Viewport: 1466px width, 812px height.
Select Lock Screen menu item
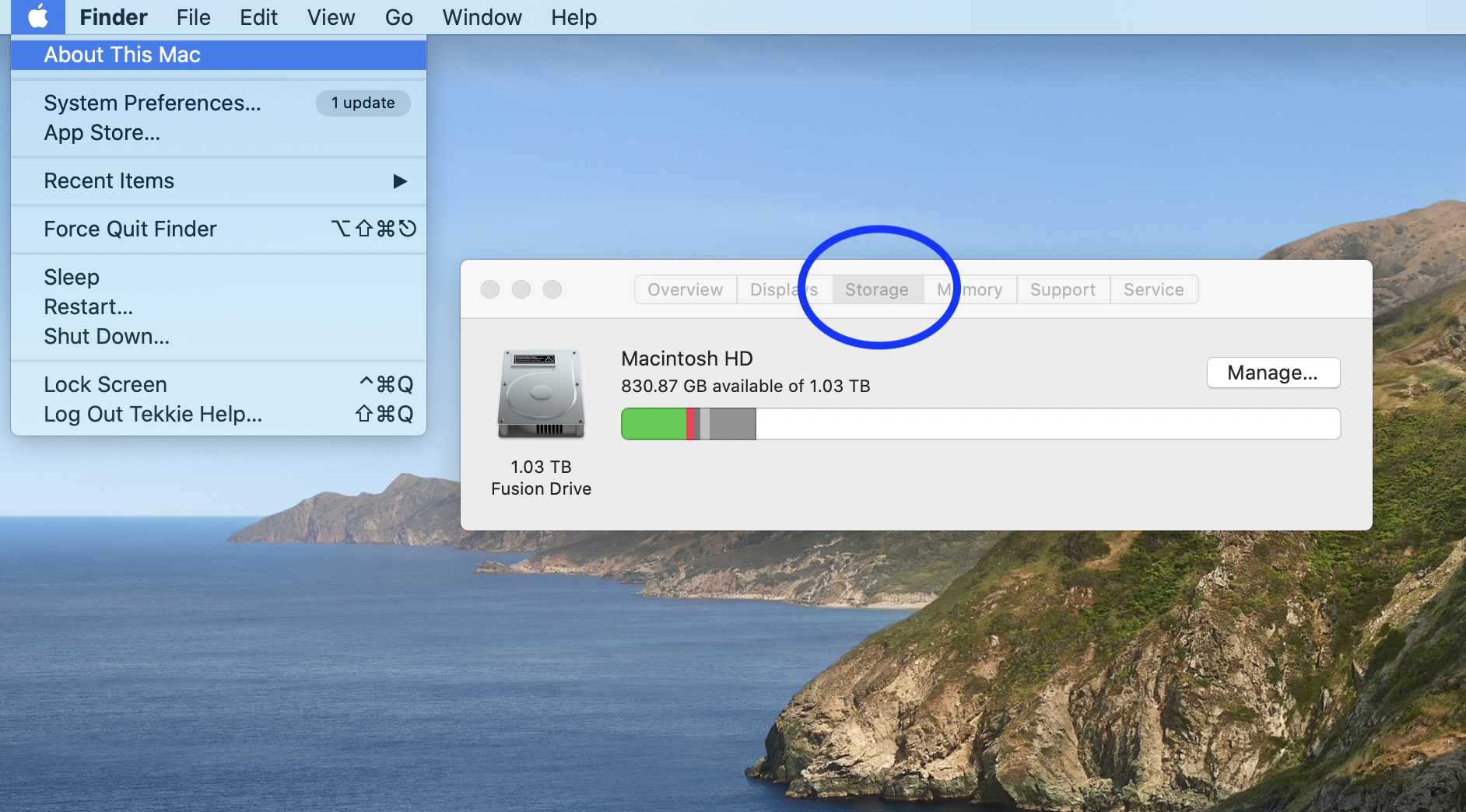click(219, 384)
